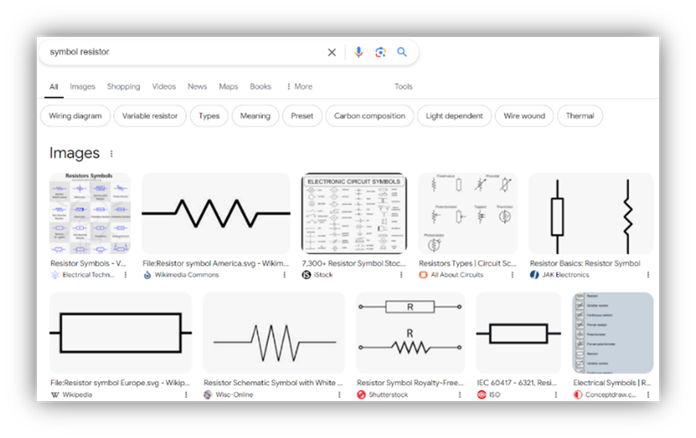696x438 pixels.
Task: Choose the Carbon composition filter chip
Action: [369, 116]
